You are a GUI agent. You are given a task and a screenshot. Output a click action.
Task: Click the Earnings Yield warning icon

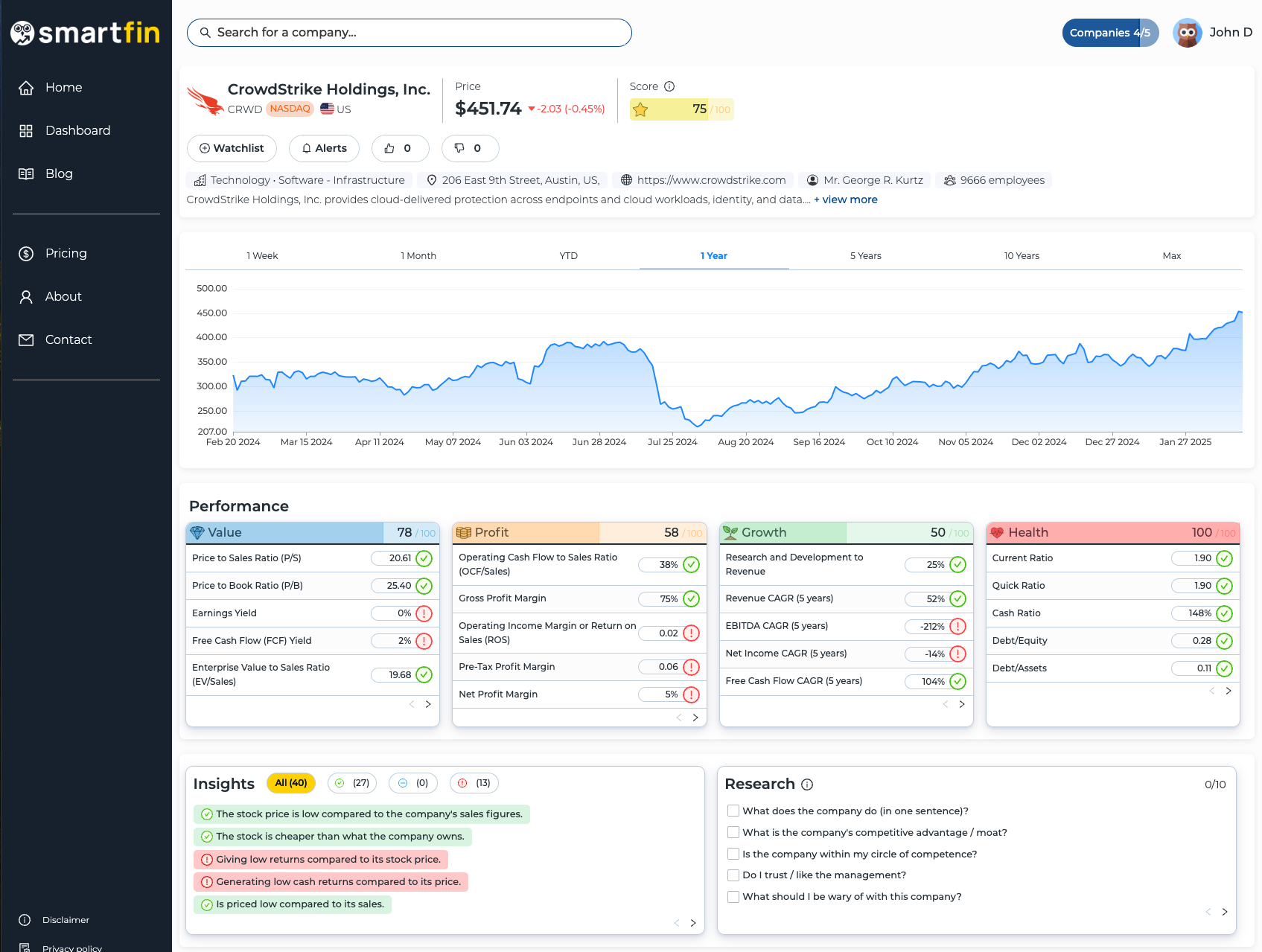pyautogui.click(x=424, y=613)
